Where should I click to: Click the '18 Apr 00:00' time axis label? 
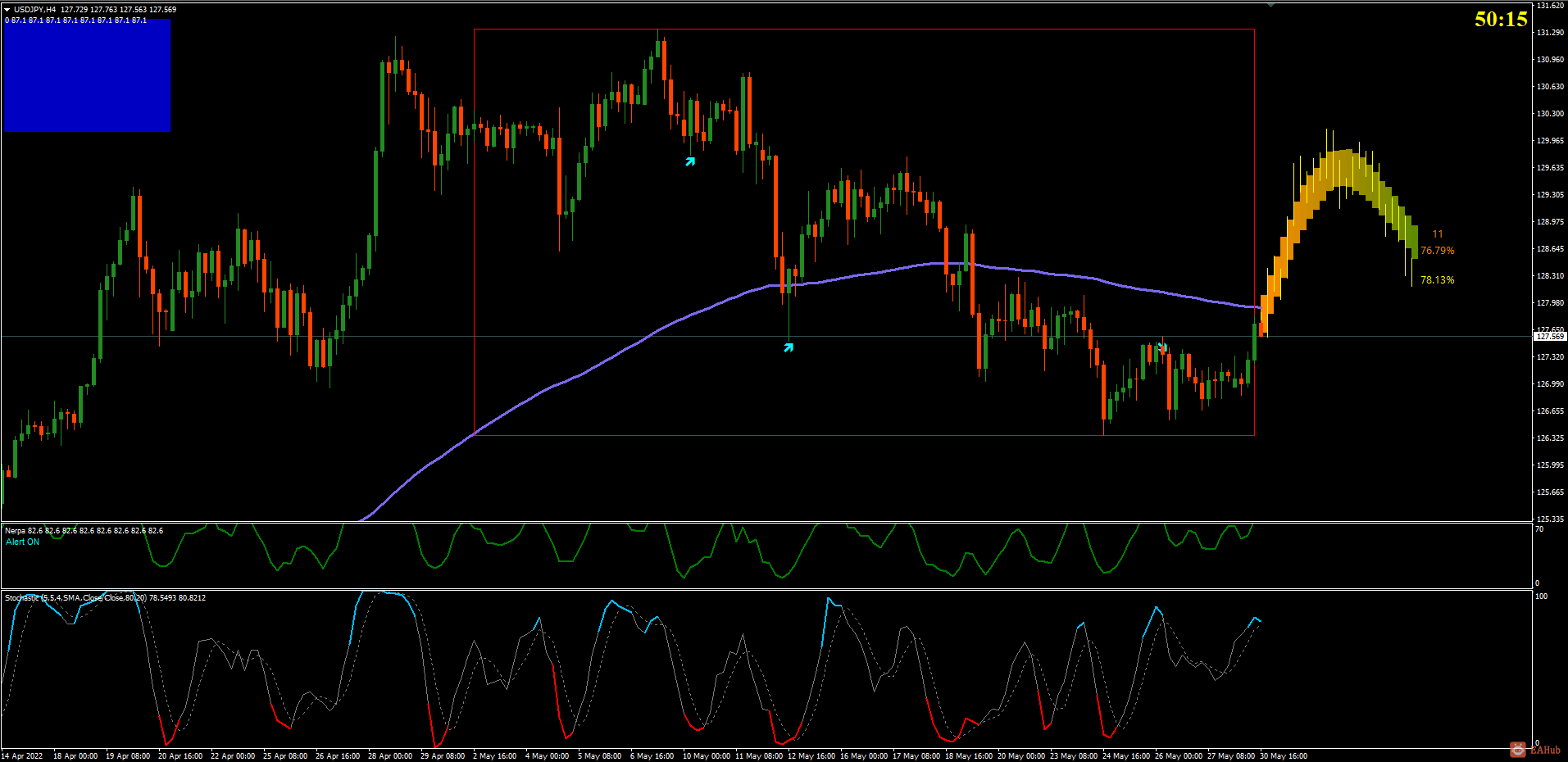(x=75, y=756)
